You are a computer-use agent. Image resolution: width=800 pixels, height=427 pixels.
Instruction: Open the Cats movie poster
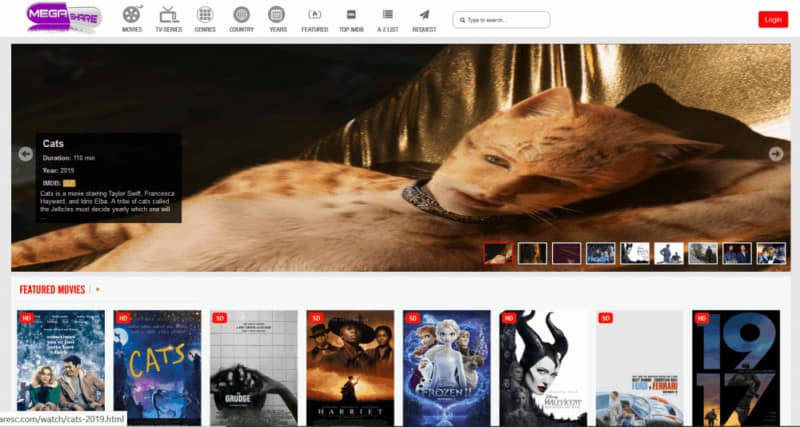[157, 368]
